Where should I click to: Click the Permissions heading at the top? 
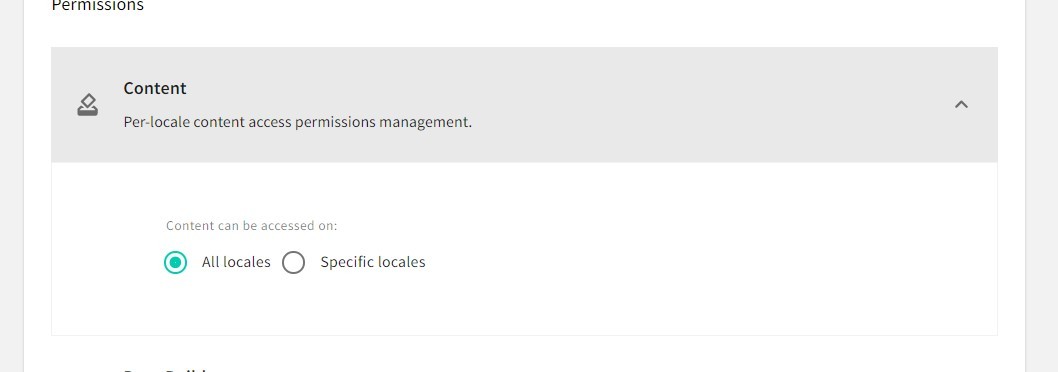98,6
